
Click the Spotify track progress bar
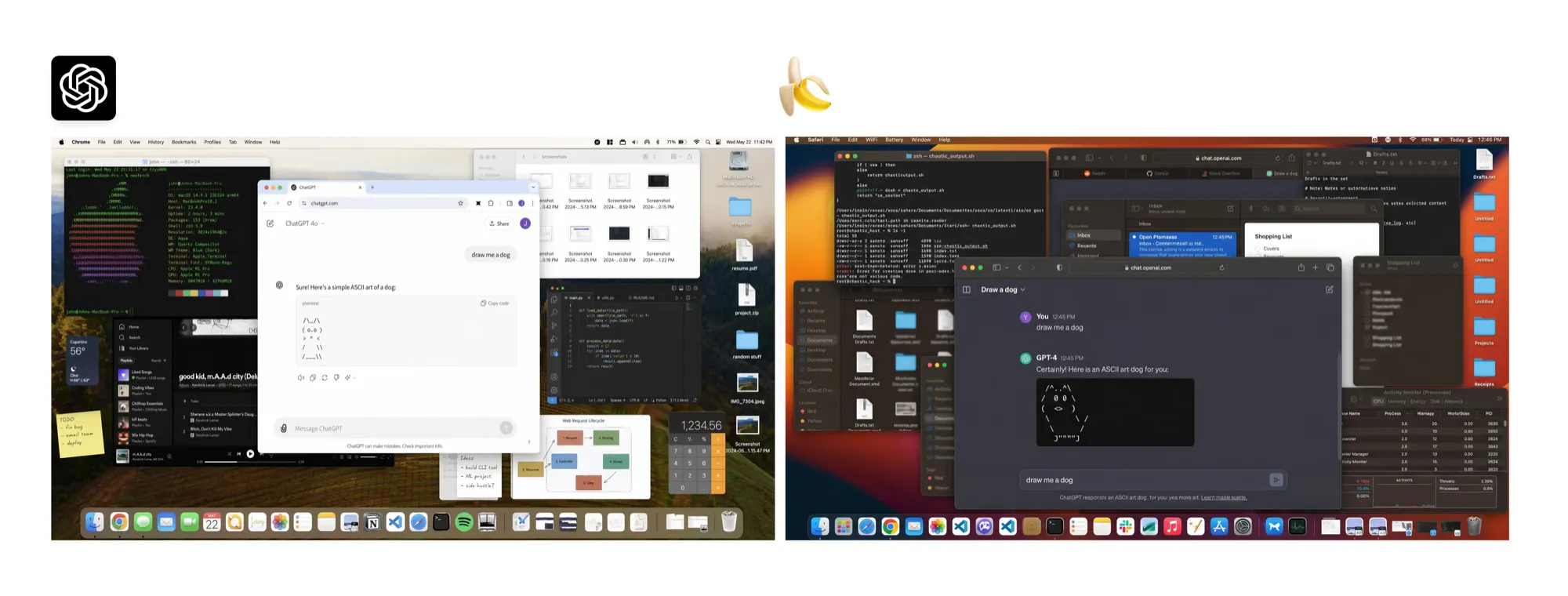[250, 462]
